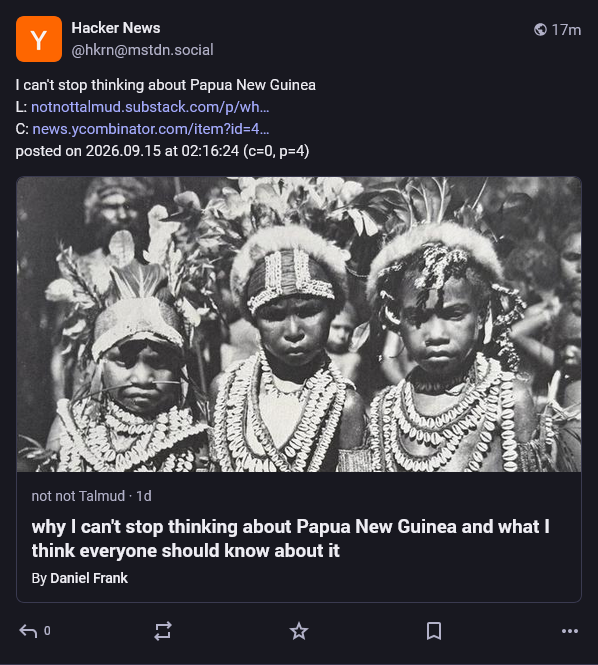Click the post text about Papua New Guinea
This screenshot has width=598, height=665.
click(x=165, y=85)
